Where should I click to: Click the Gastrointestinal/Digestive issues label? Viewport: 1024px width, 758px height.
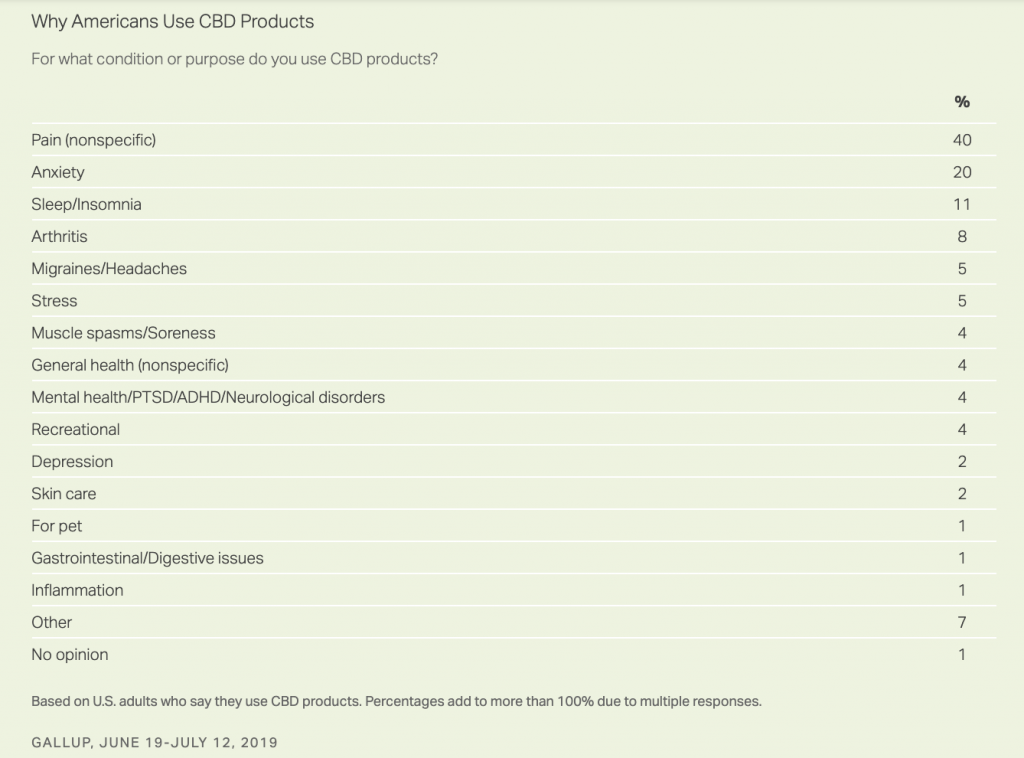click(148, 558)
